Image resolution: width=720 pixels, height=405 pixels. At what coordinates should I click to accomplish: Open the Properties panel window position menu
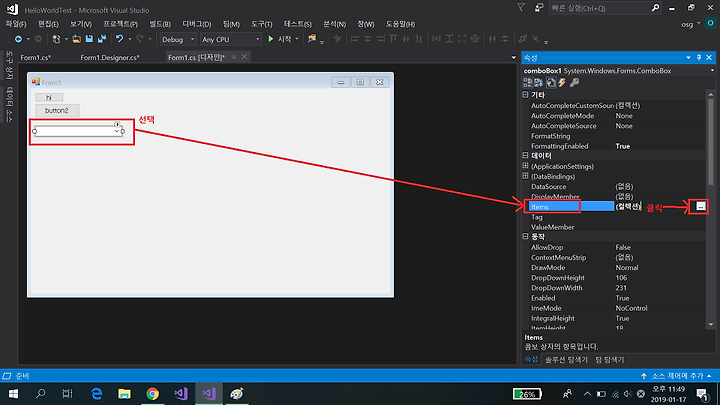tap(688, 57)
